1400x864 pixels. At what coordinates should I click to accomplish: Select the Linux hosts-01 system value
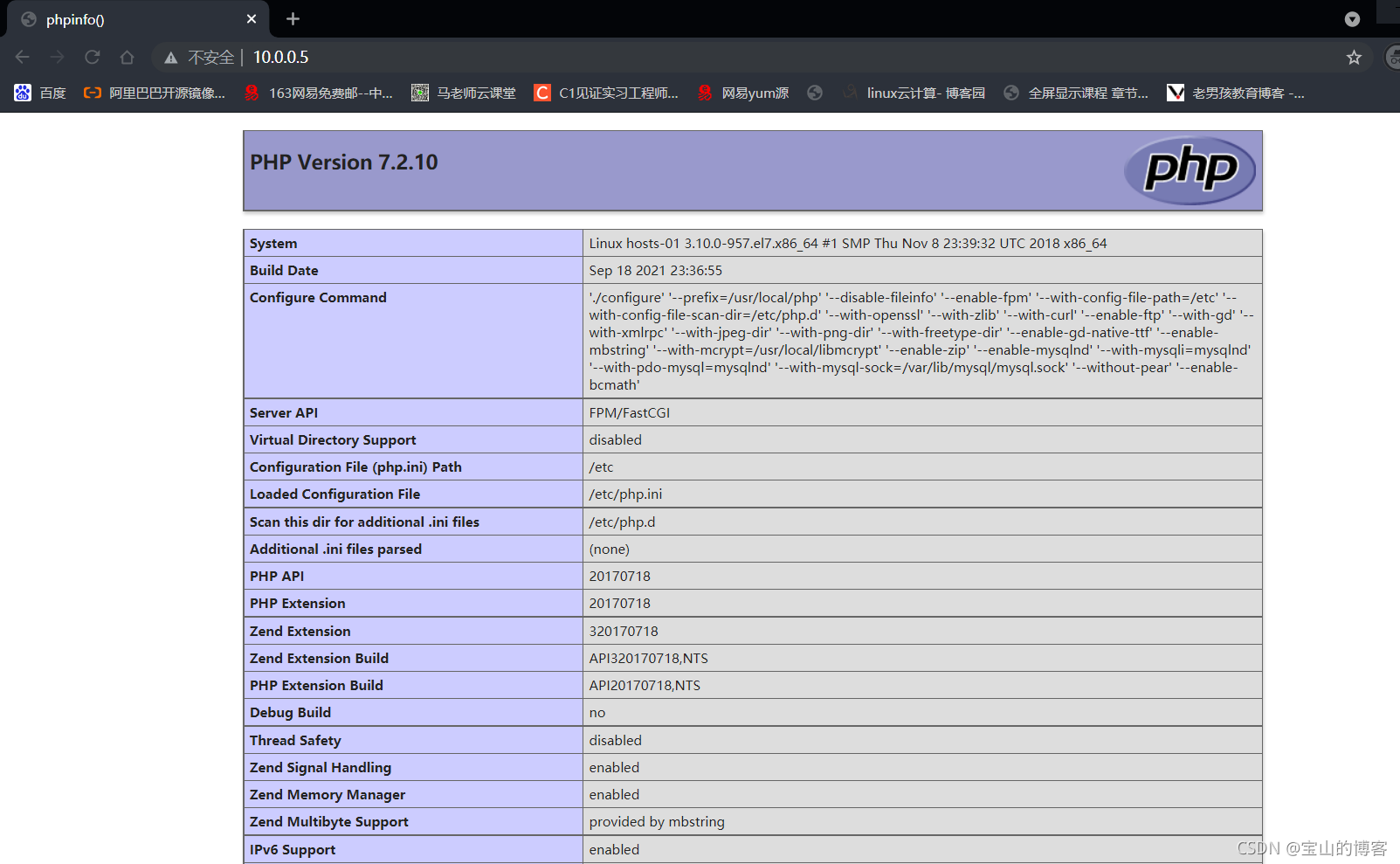848,244
